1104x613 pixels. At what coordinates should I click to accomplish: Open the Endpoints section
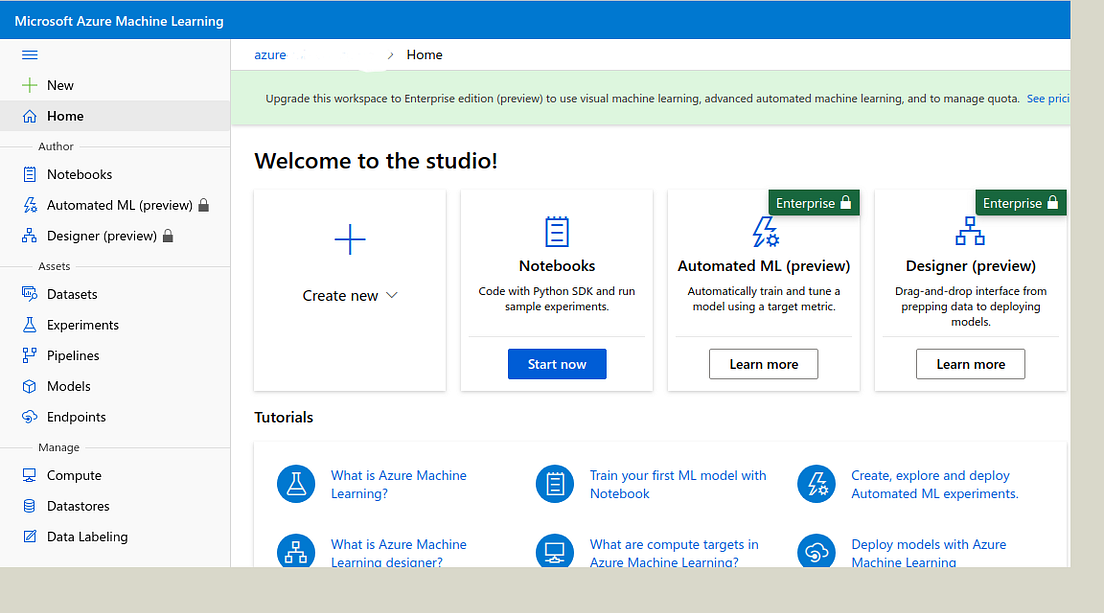[77, 416]
